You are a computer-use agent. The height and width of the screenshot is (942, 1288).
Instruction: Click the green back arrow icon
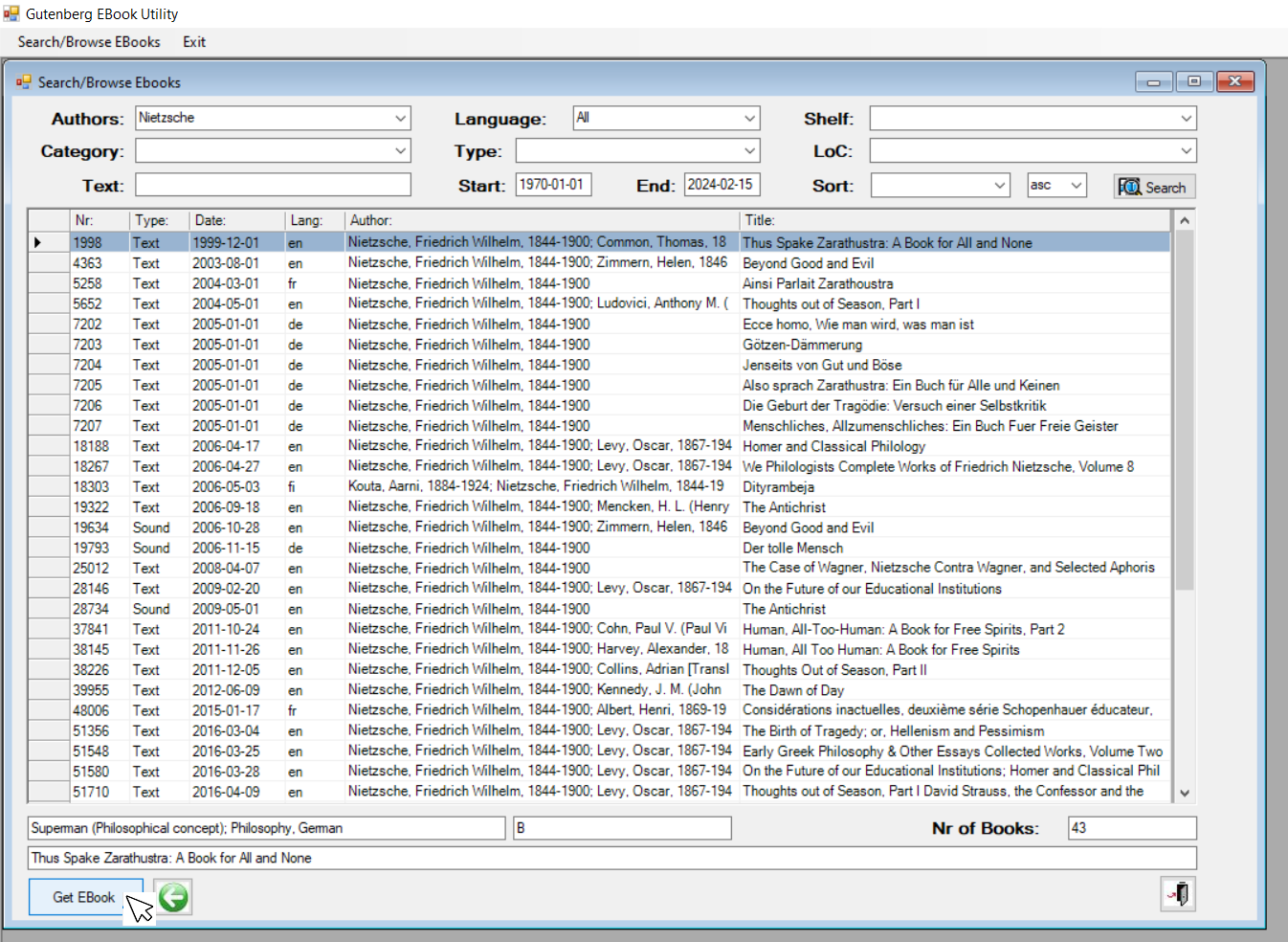173,897
